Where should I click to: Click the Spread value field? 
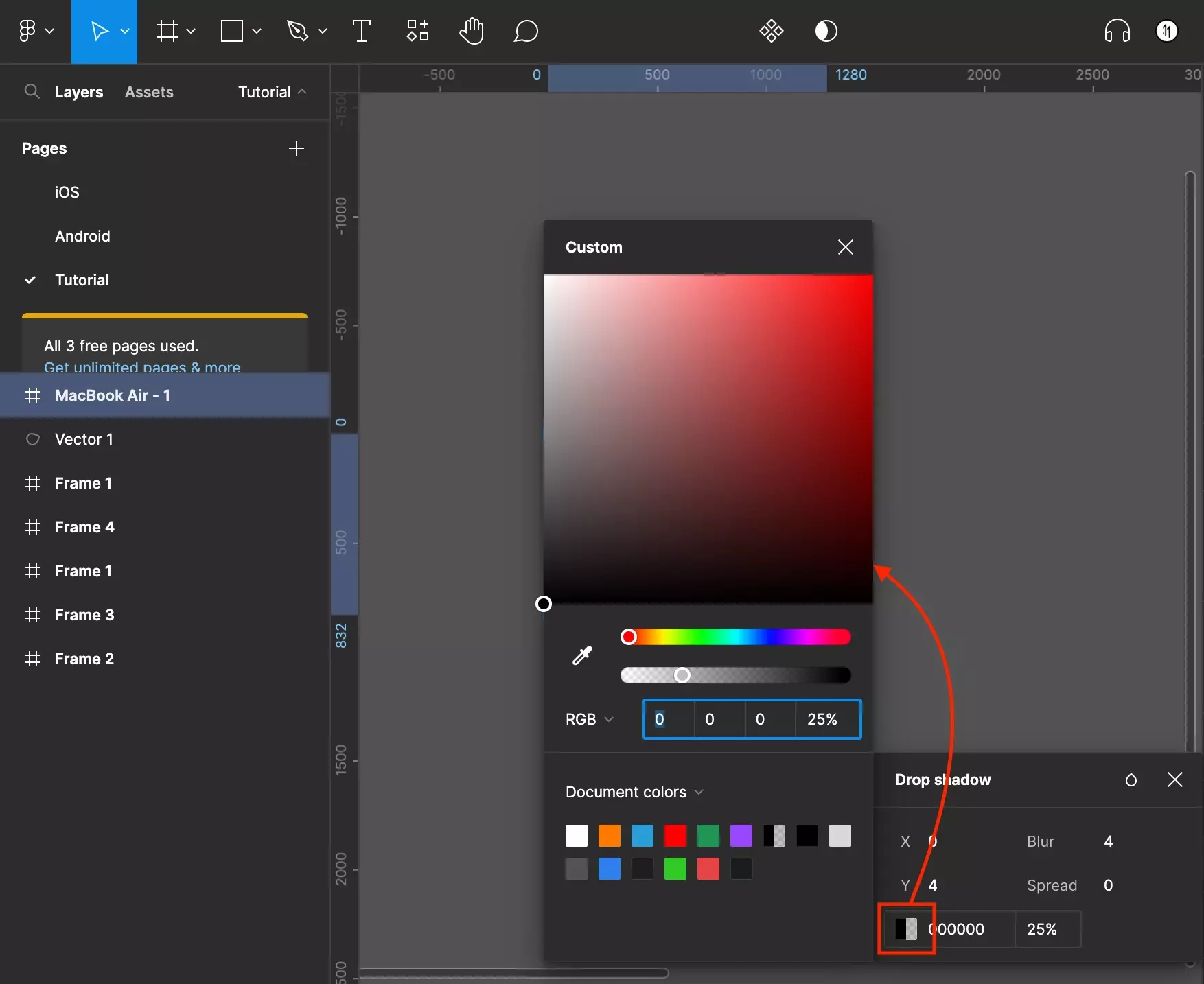1108,885
